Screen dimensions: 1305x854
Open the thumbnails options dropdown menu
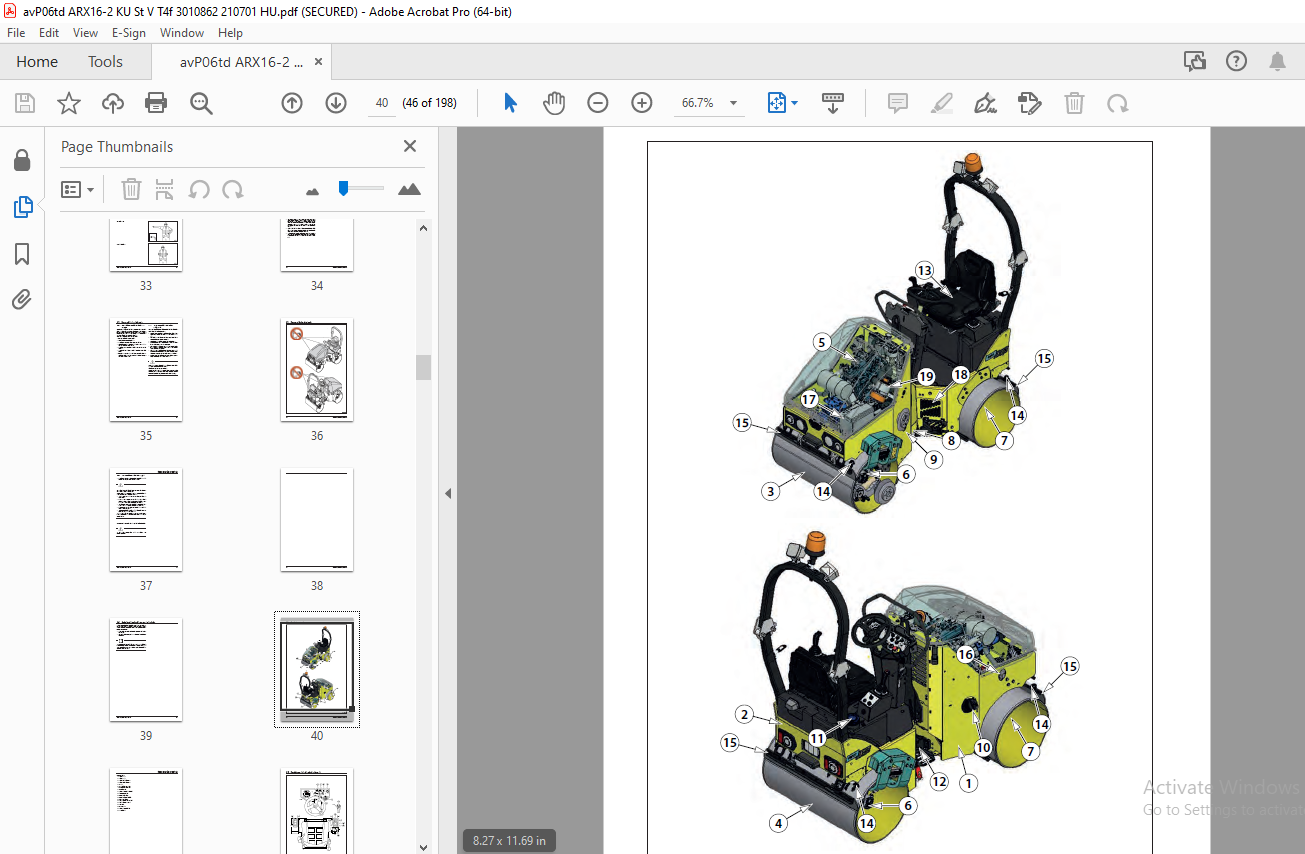coord(78,189)
